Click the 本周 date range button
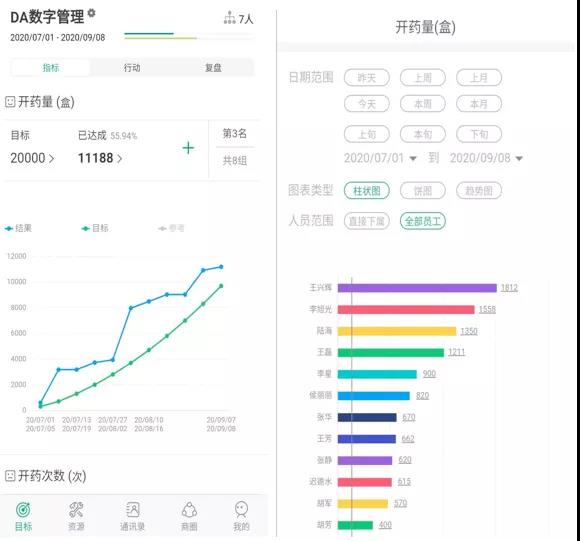Viewport: 580px width, 541px height. point(423,104)
